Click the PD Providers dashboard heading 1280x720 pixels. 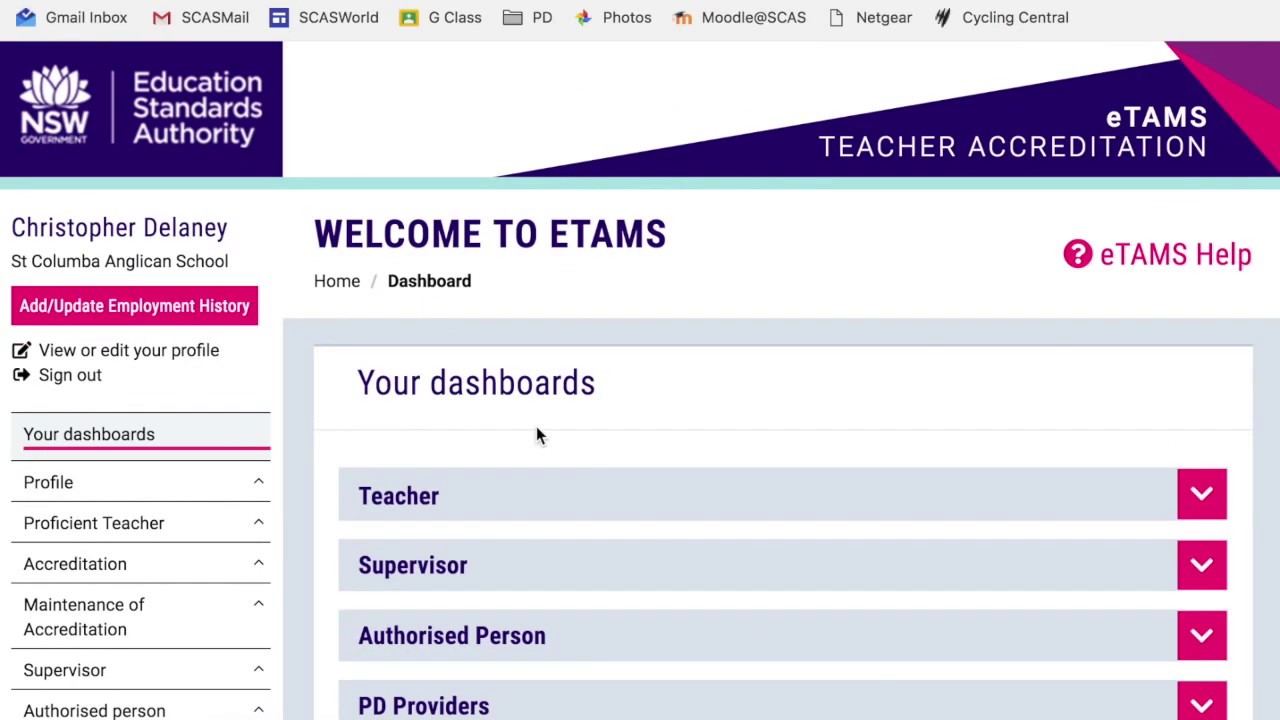coord(423,706)
